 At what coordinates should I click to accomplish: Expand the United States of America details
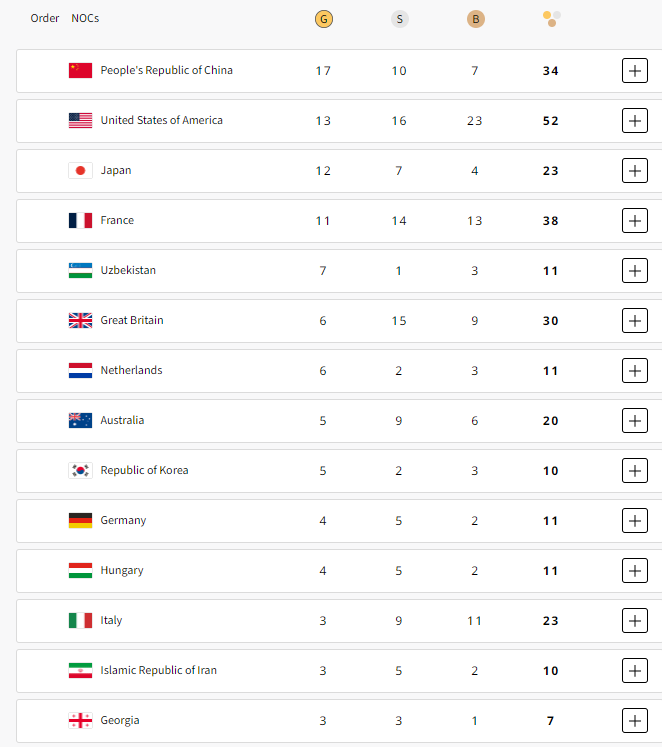click(x=634, y=121)
